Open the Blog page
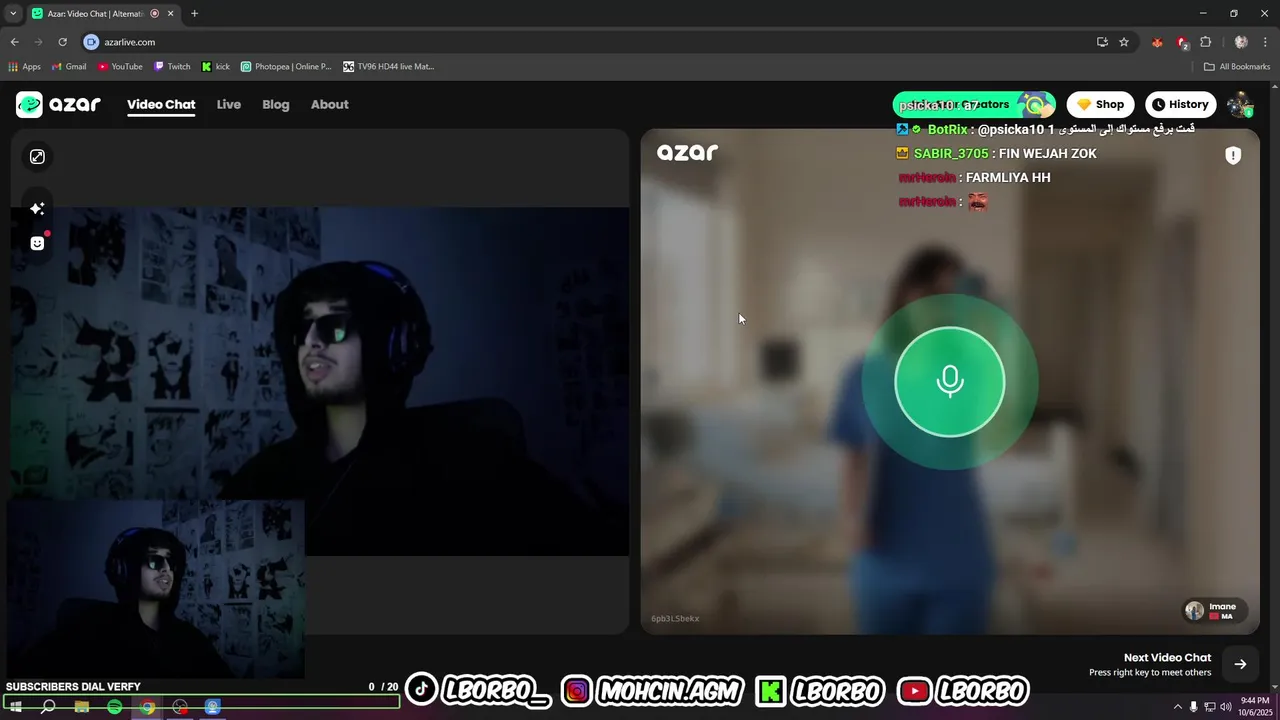This screenshot has height=720, width=1280. point(276,104)
